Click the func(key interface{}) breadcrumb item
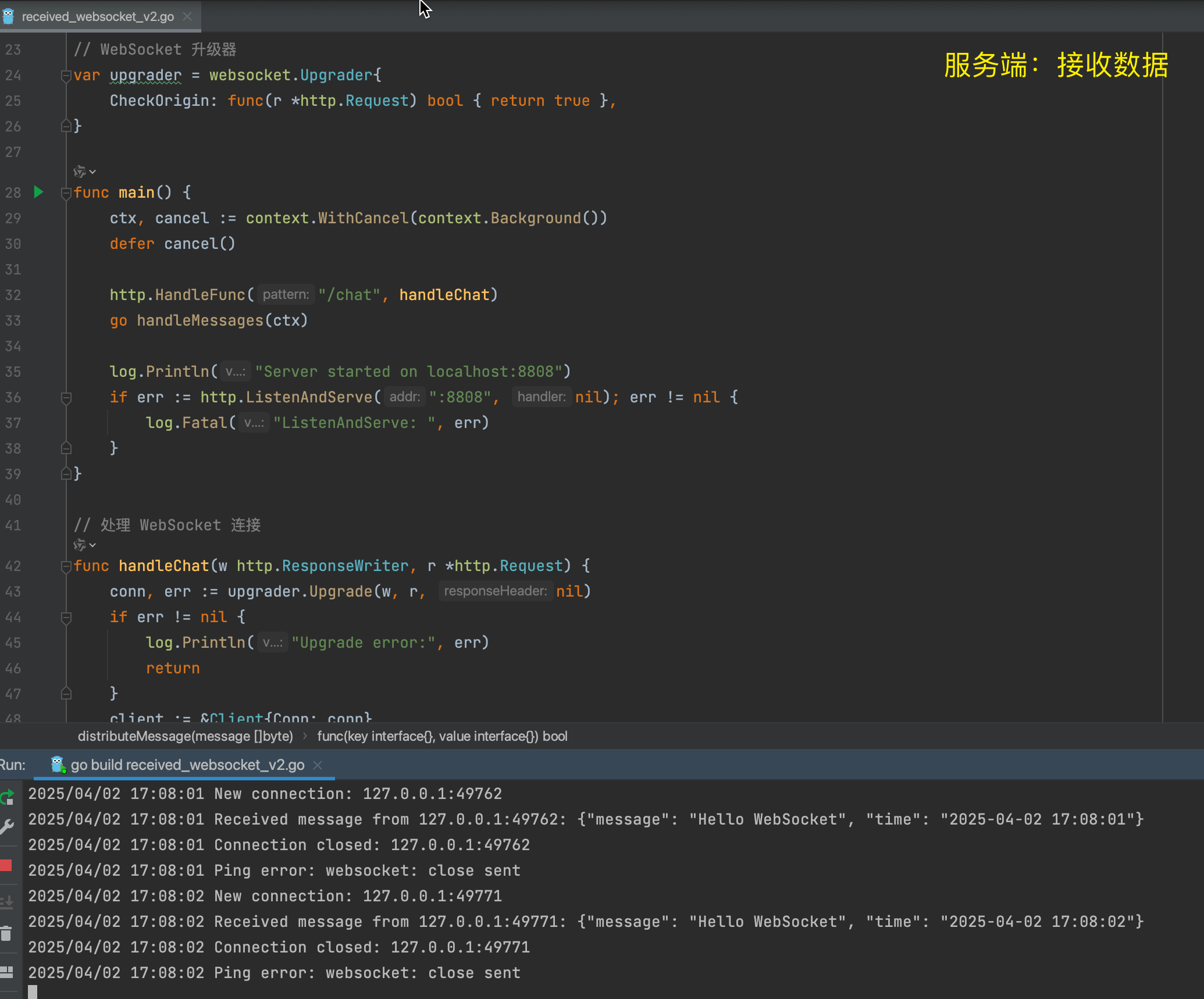 pyautogui.click(x=442, y=736)
